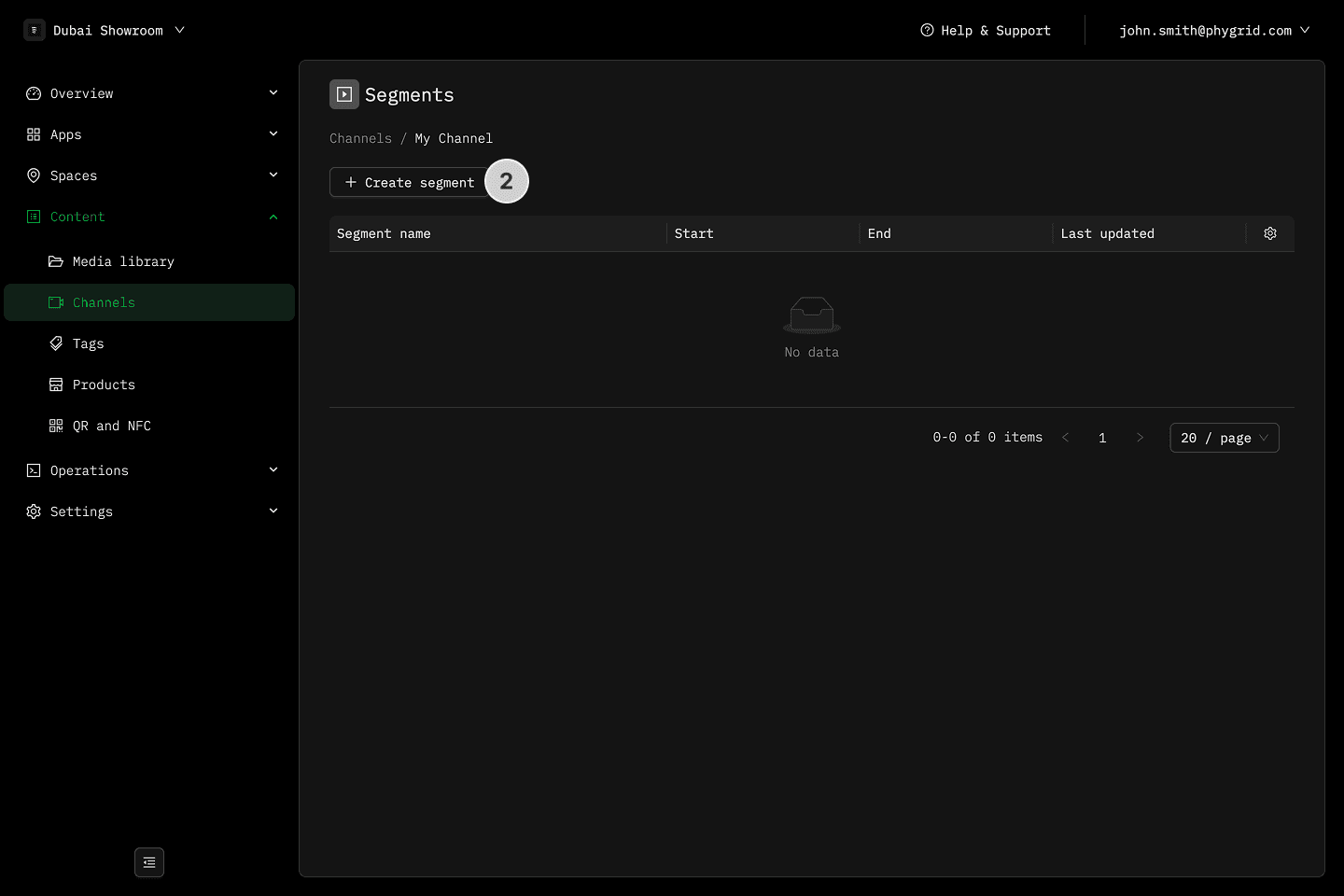Open the john.smith@phygrid.com account menu
Screen dimensions: 1344x896
click(x=1214, y=30)
